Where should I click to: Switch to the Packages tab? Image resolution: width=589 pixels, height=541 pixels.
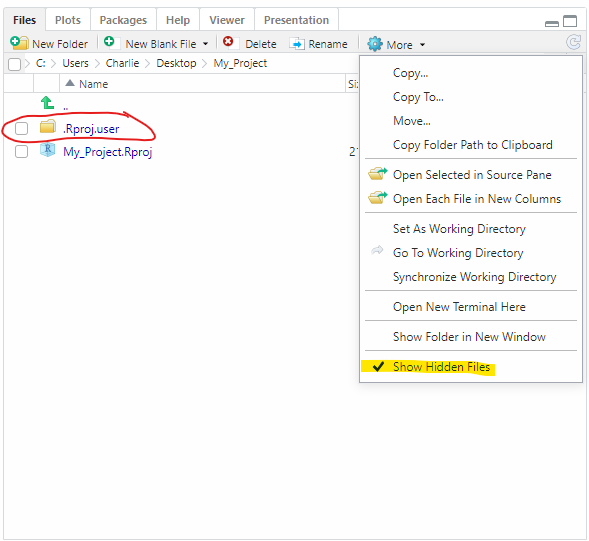[x=123, y=20]
